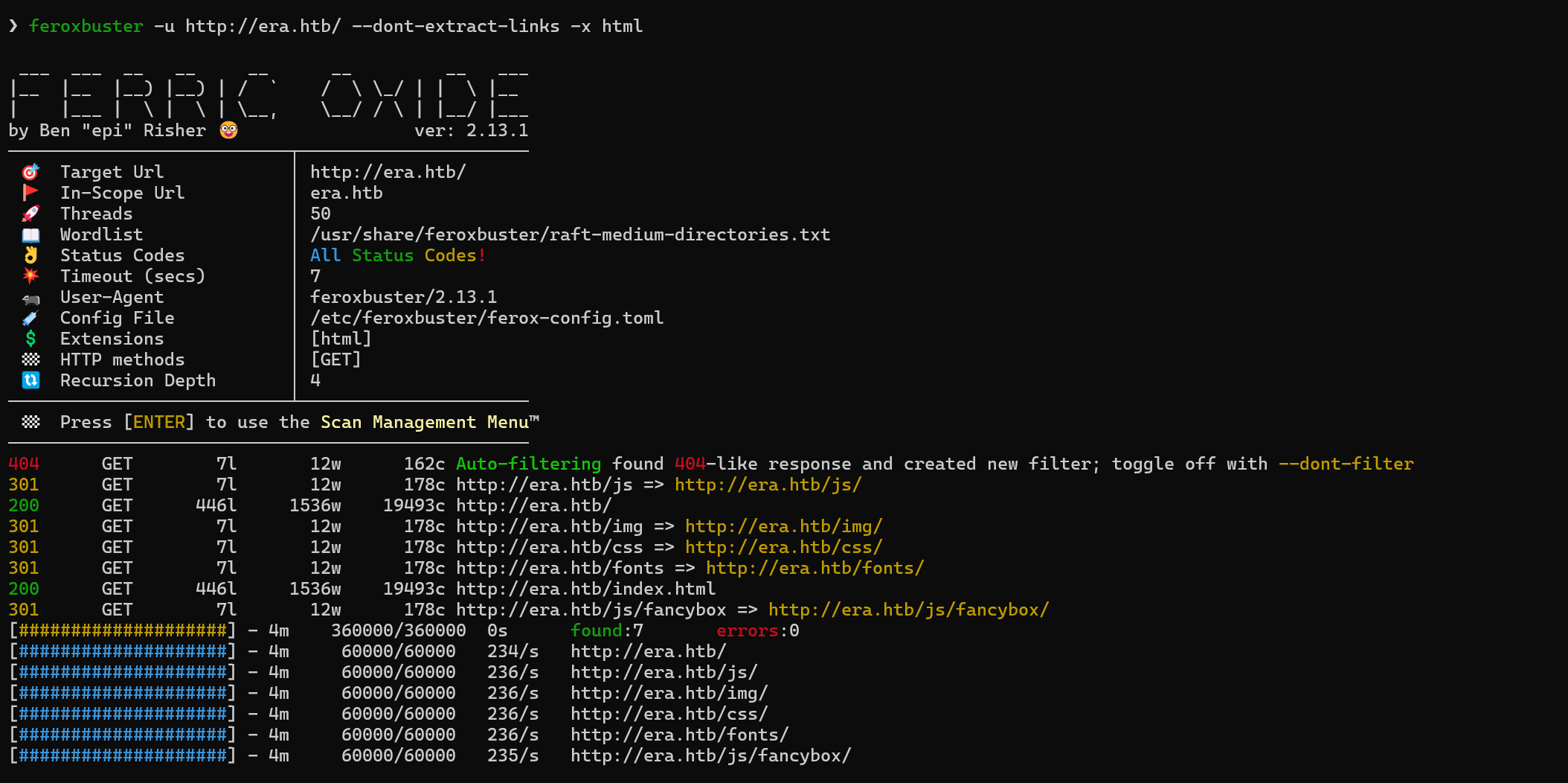Click the blue recursion depth arrows icon
The image size is (1568, 783).
pos(30,380)
